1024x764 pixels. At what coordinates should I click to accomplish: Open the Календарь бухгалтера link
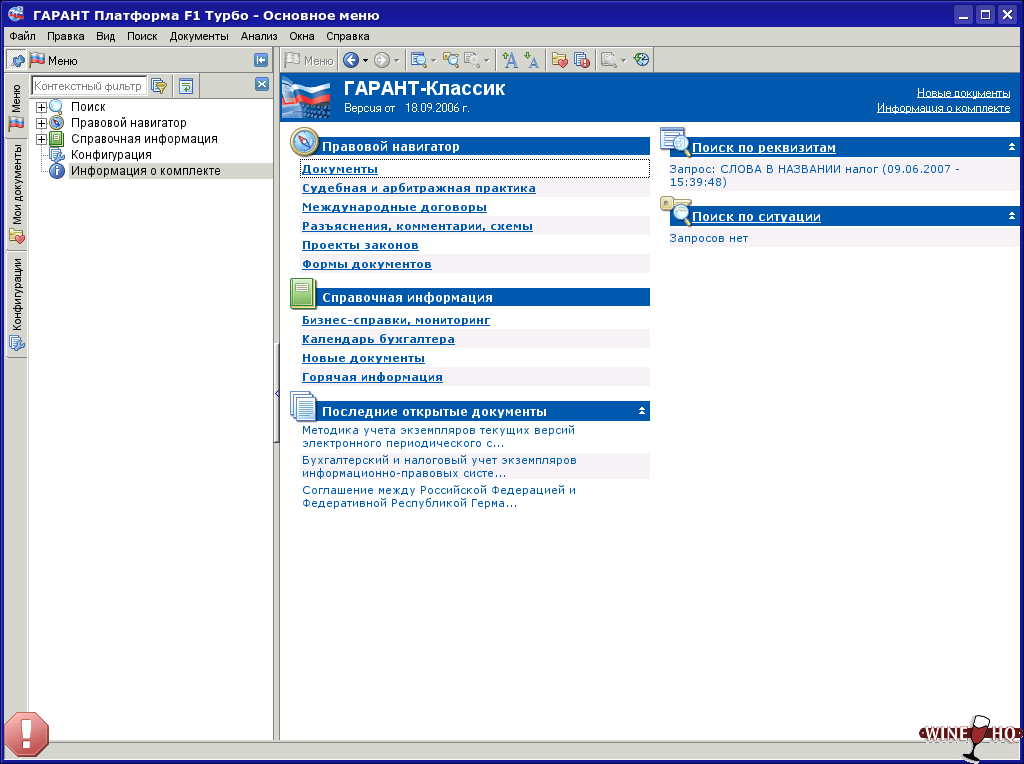coord(378,339)
